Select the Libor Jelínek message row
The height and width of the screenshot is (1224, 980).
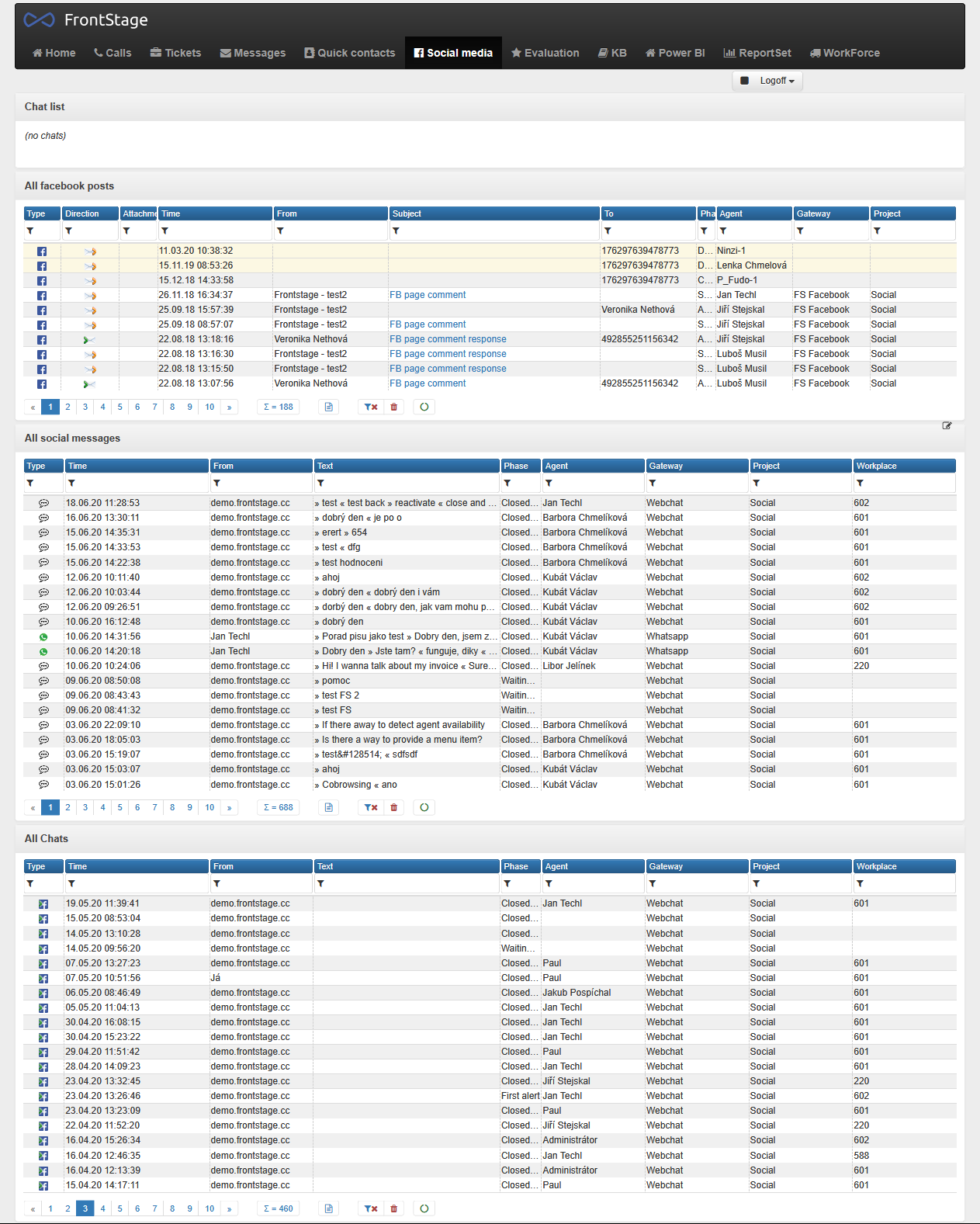(490, 666)
